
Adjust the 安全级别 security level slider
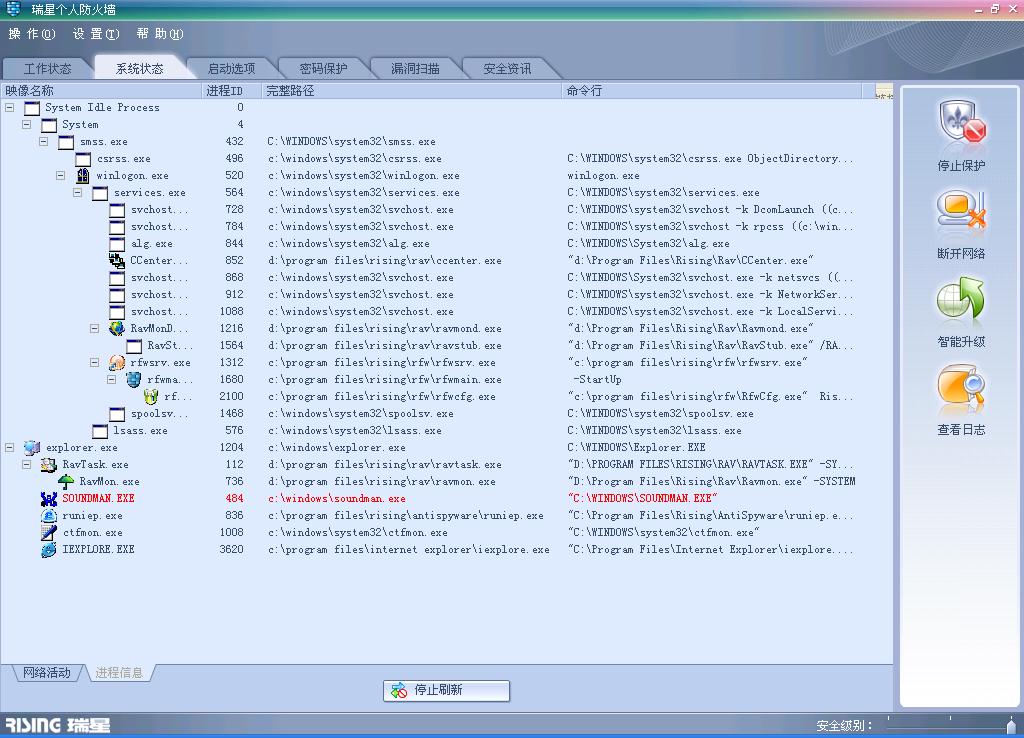(x=1011, y=725)
